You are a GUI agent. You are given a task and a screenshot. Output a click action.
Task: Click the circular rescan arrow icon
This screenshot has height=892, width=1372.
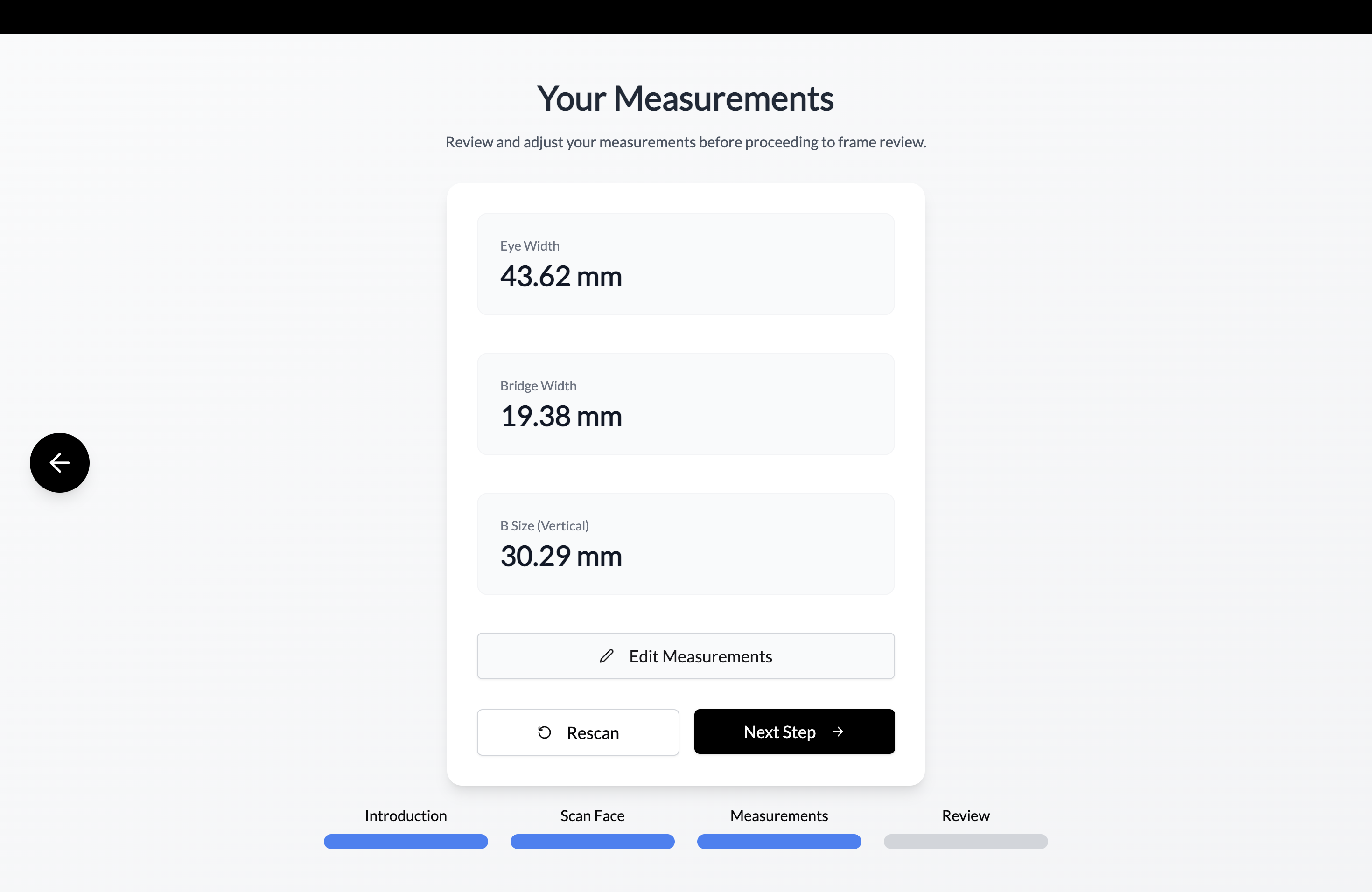point(544,732)
